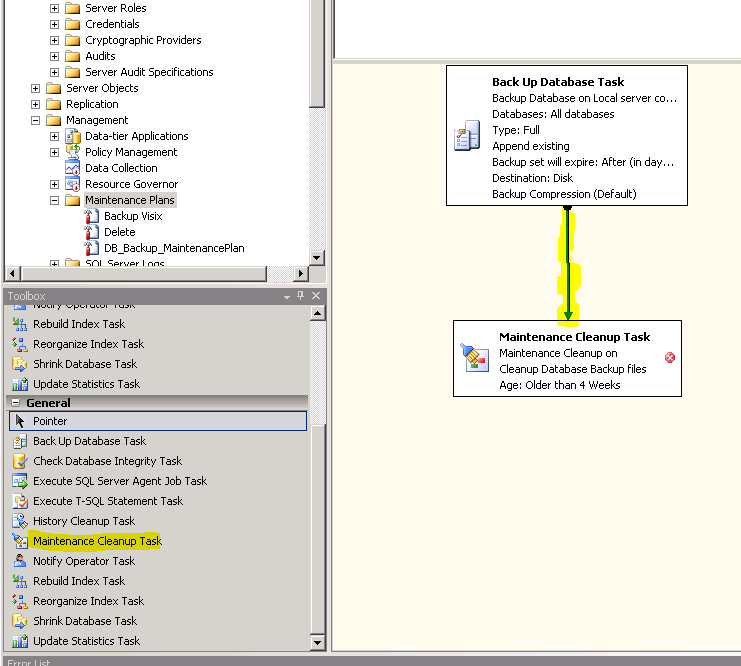Click the Policy Management icon
Screen dimensions: 741x666
coord(73,152)
